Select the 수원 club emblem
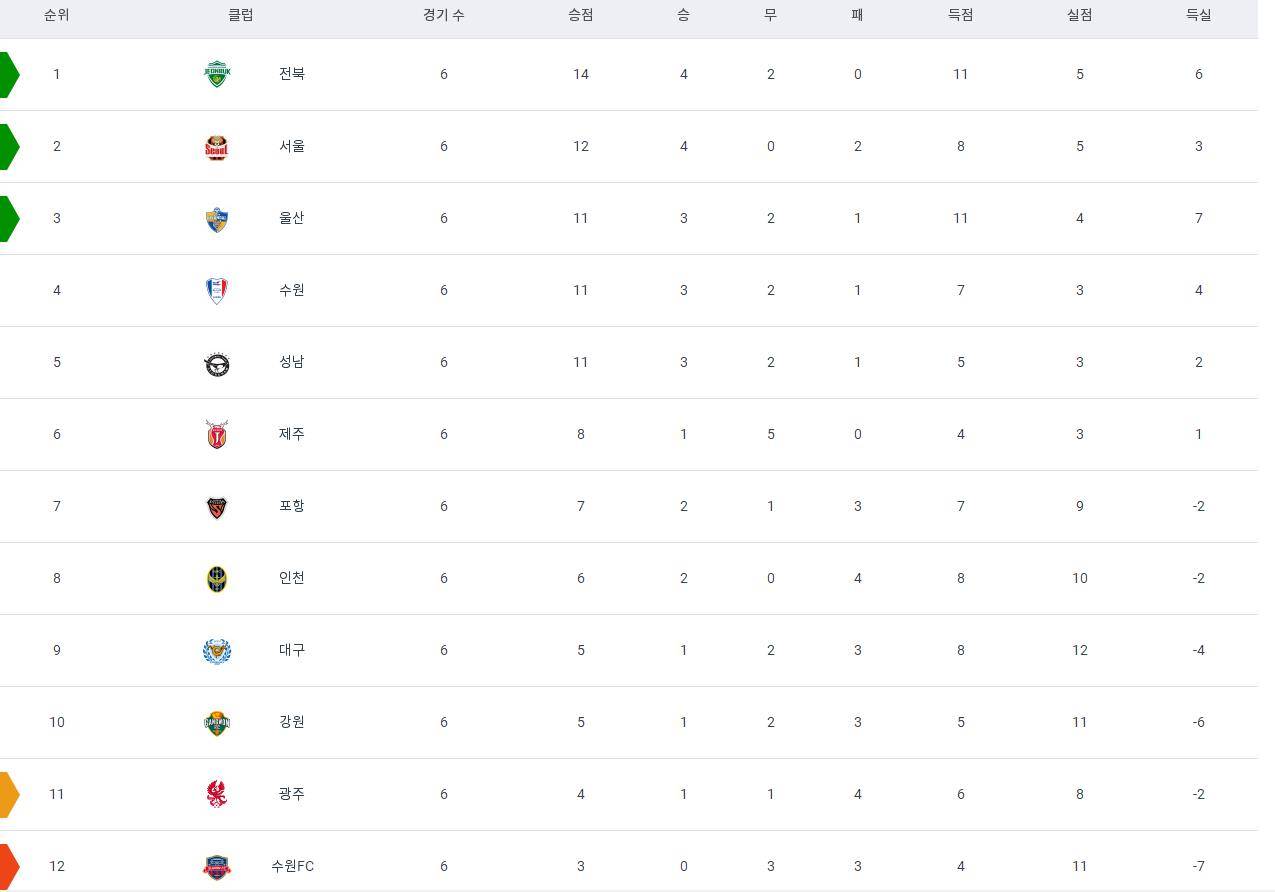The image size is (1275, 892). 216,290
